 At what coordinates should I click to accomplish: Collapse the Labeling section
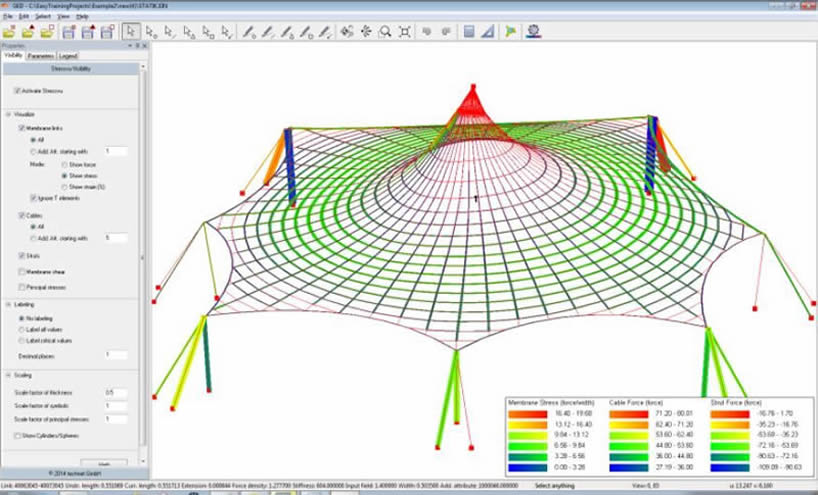8,304
